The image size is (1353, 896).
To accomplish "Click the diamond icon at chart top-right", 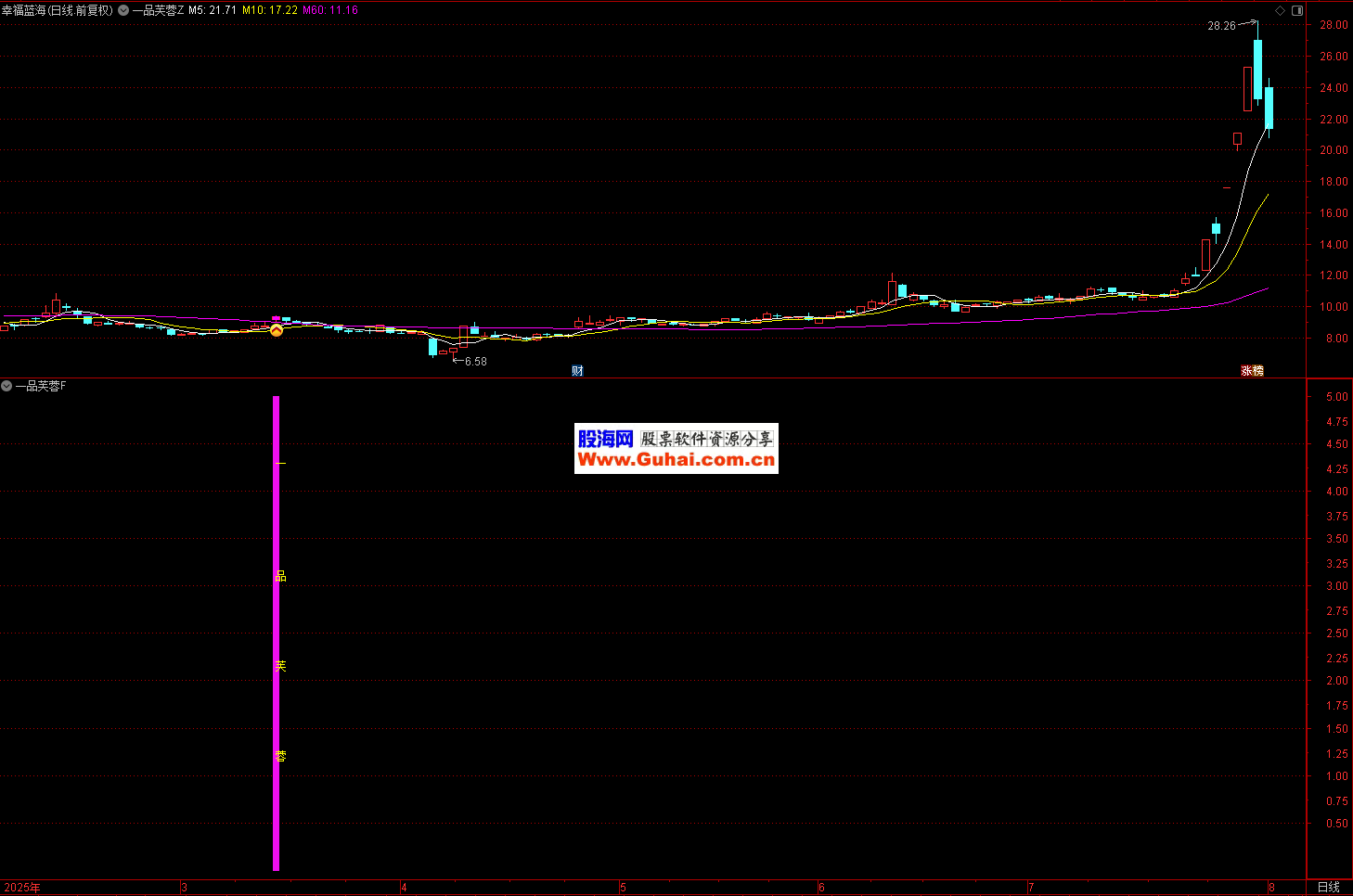I will coord(1280,10).
